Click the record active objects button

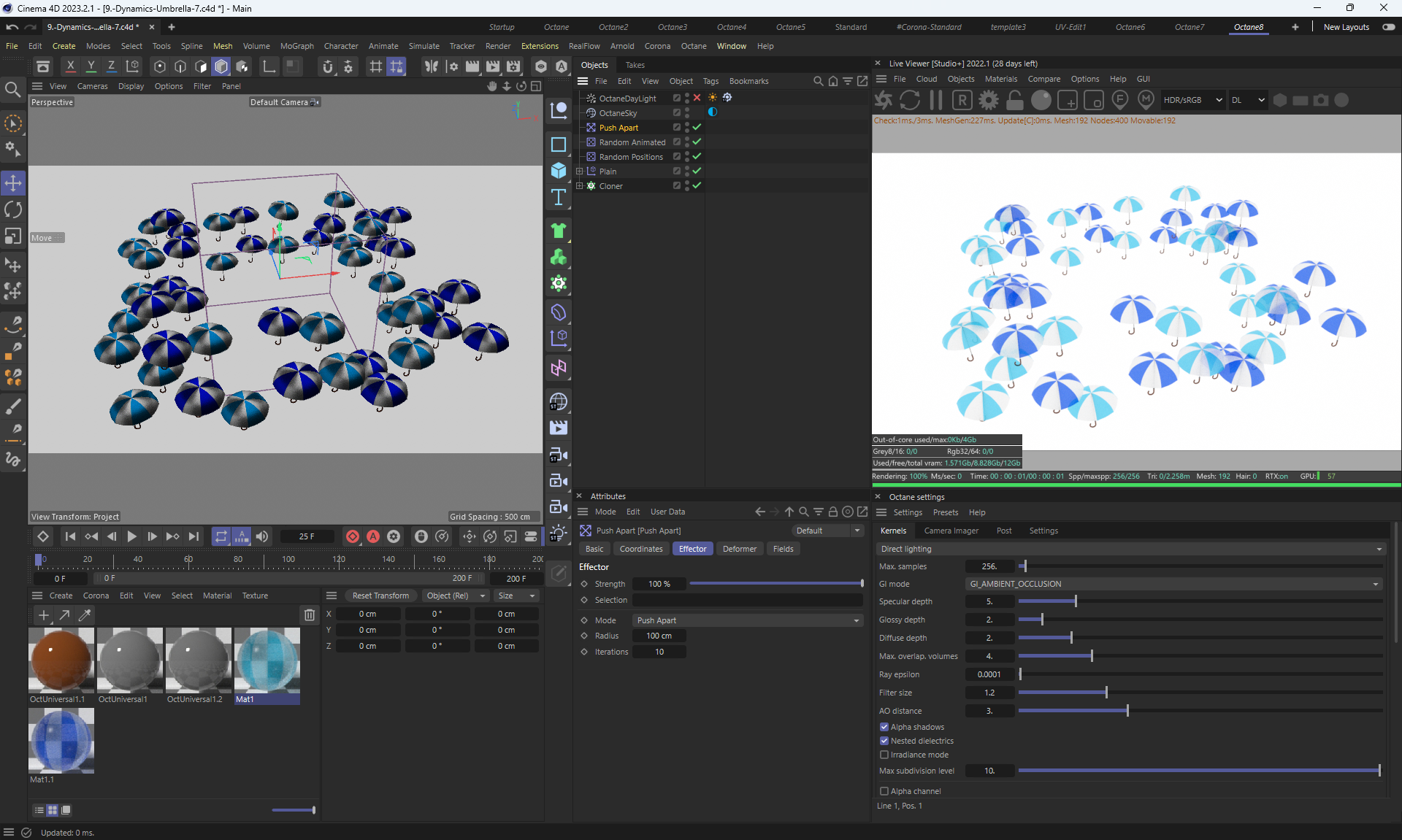pyautogui.click(x=353, y=536)
